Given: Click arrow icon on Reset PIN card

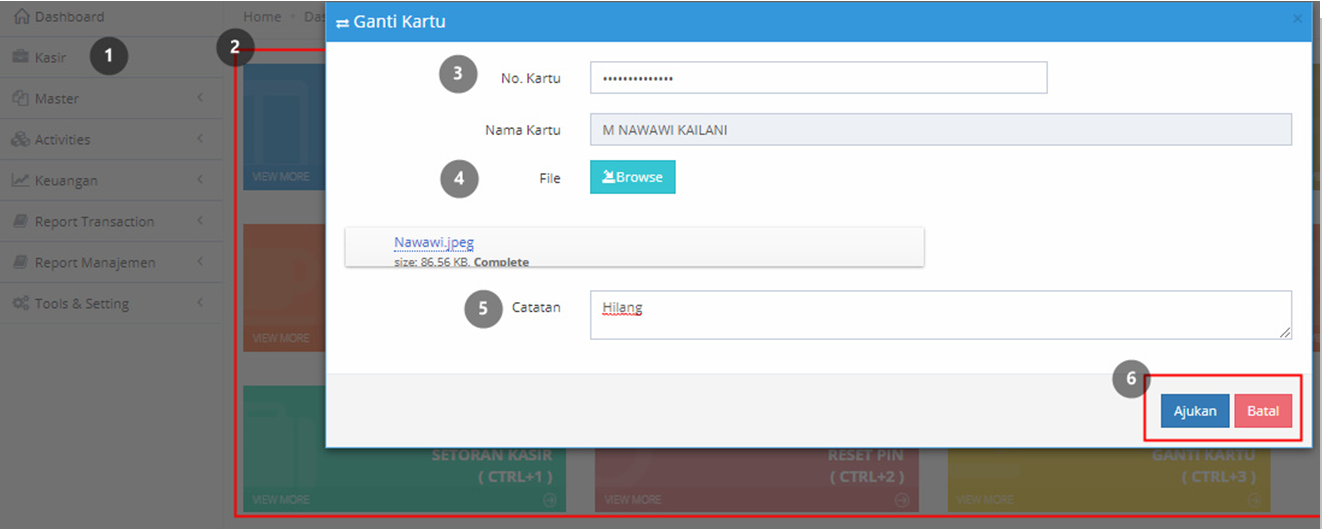Looking at the screenshot, I should (901, 499).
